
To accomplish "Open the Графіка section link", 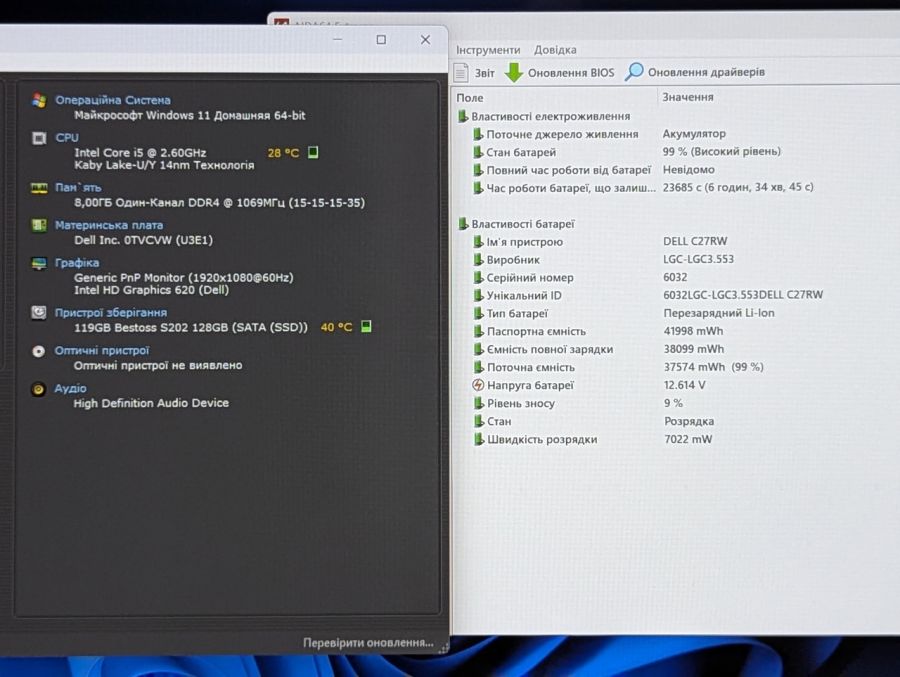I will 77,263.
